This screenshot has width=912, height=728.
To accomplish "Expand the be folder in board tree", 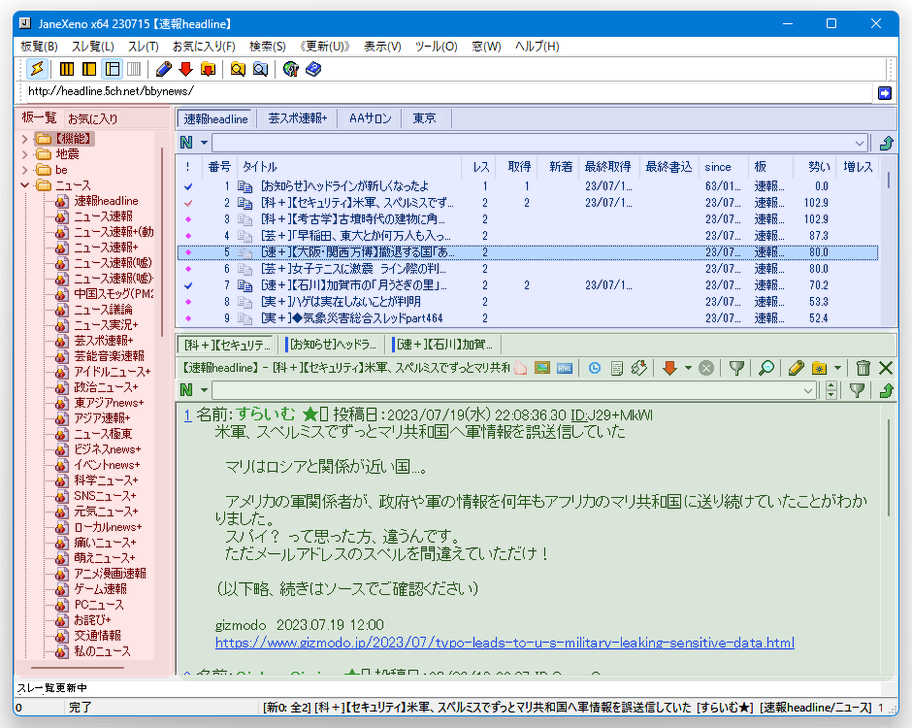I will click(24, 170).
